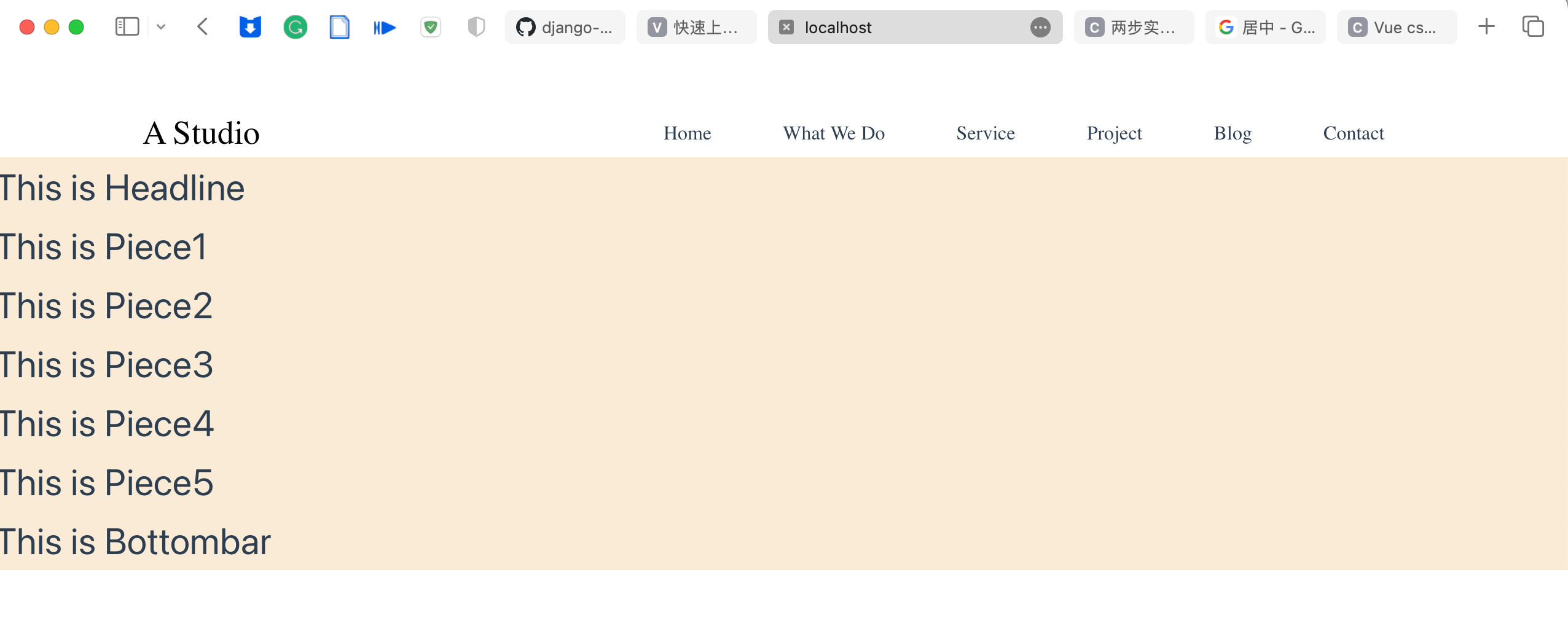Minimize the window with the yellow button
This screenshot has width=1568, height=639.
coord(52,27)
